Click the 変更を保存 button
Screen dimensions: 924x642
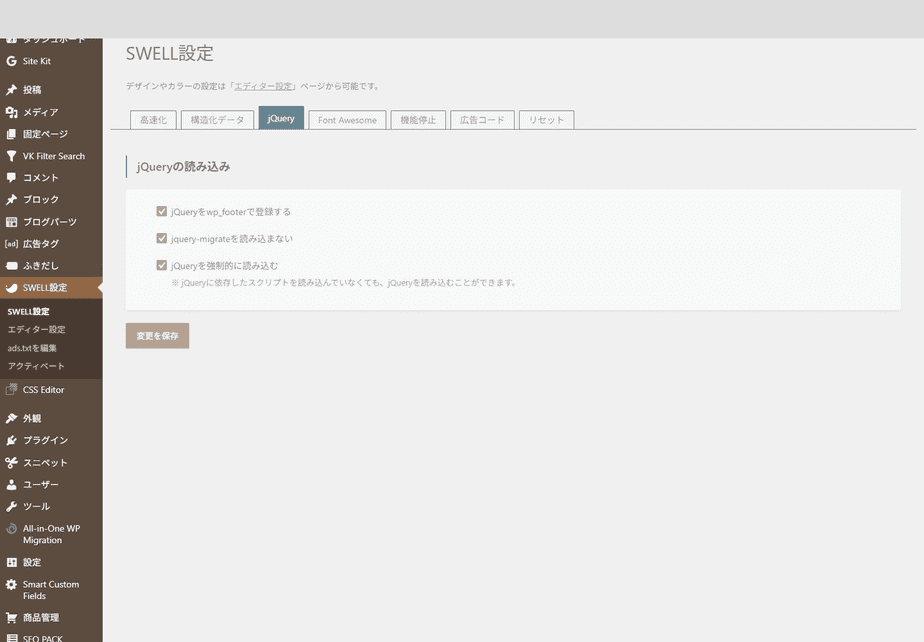(157, 335)
